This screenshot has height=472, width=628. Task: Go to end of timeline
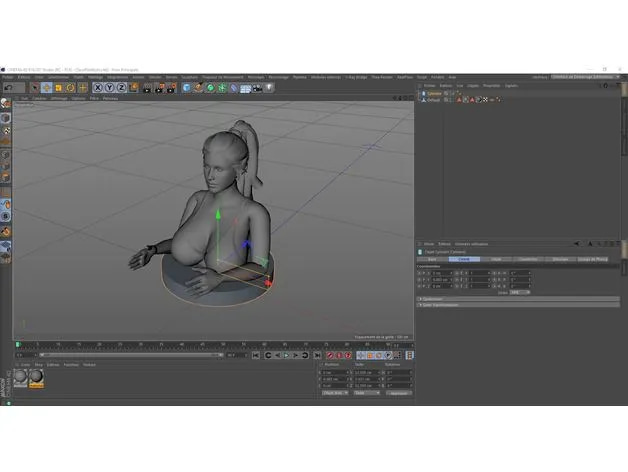point(317,355)
